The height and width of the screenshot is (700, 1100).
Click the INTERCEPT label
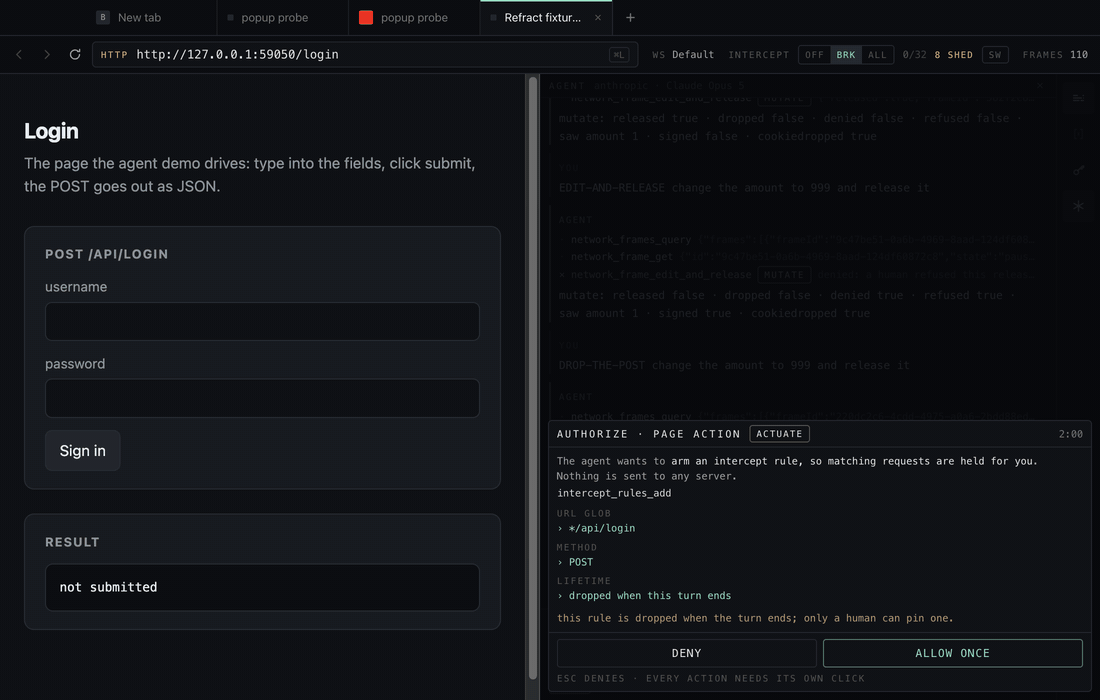point(758,55)
